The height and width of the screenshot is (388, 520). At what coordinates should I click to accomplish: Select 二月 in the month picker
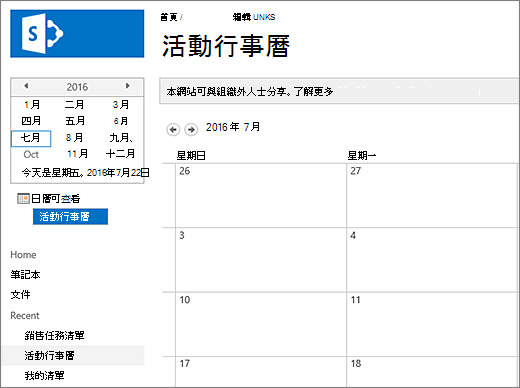74,105
